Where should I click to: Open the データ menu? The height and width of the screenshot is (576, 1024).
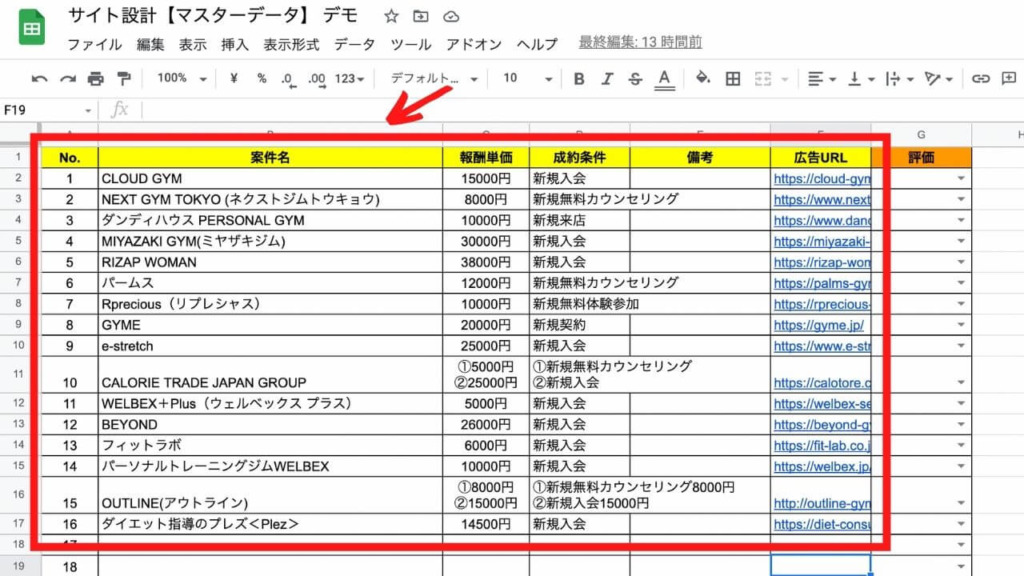click(x=355, y=44)
